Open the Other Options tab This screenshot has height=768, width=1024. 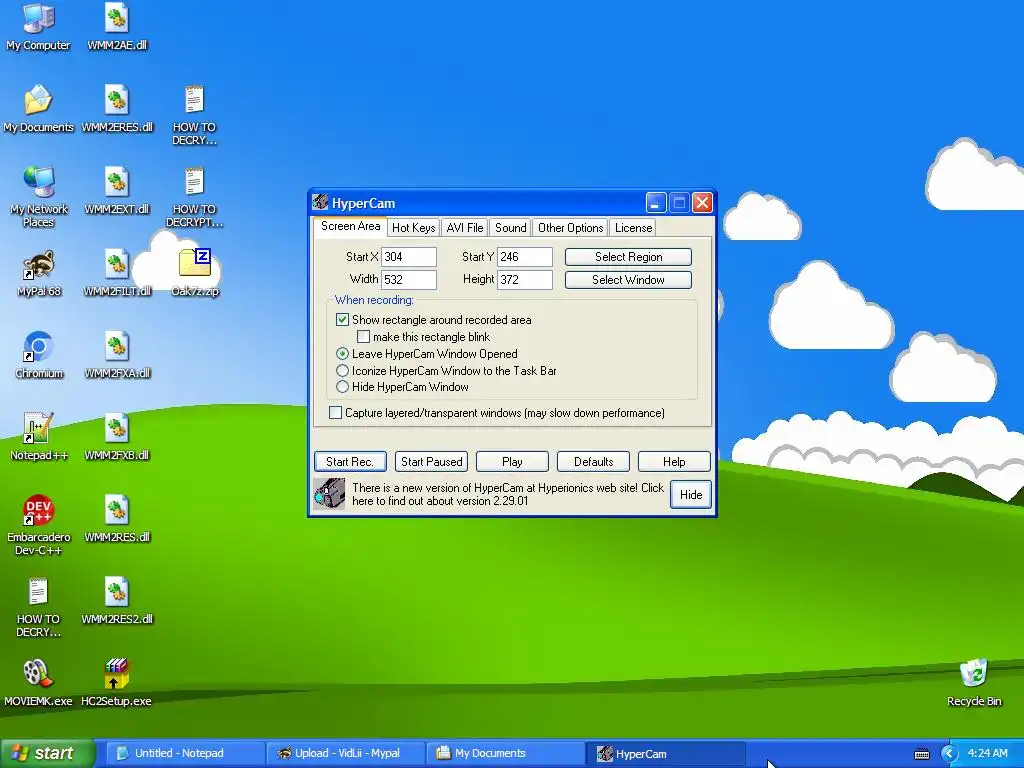[x=570, y=228]
